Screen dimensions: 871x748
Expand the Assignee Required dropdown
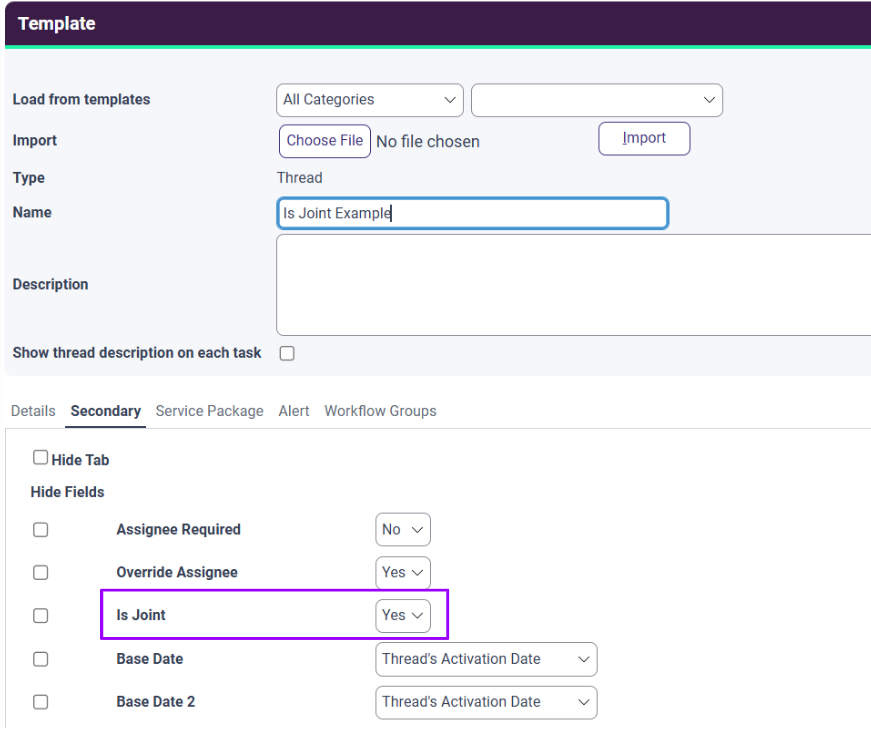pos(403,530)
